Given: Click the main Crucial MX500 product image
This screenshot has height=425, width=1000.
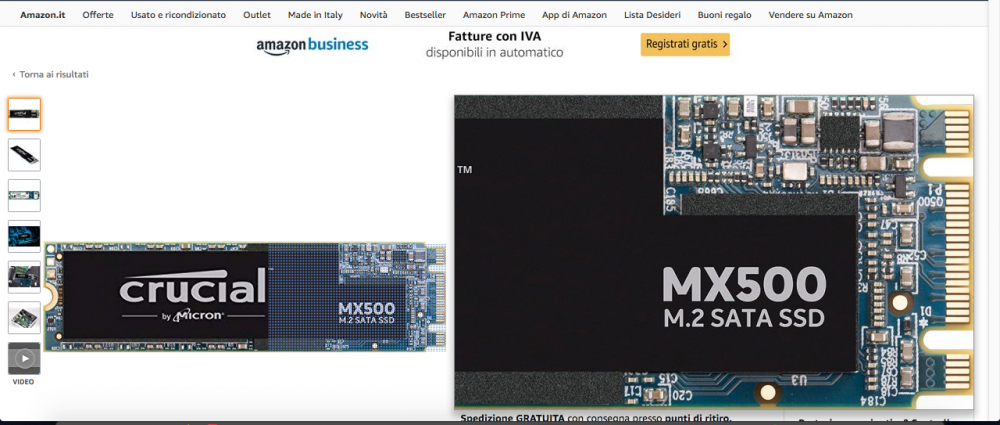Looking at the screenshot, I should (245, 297).
